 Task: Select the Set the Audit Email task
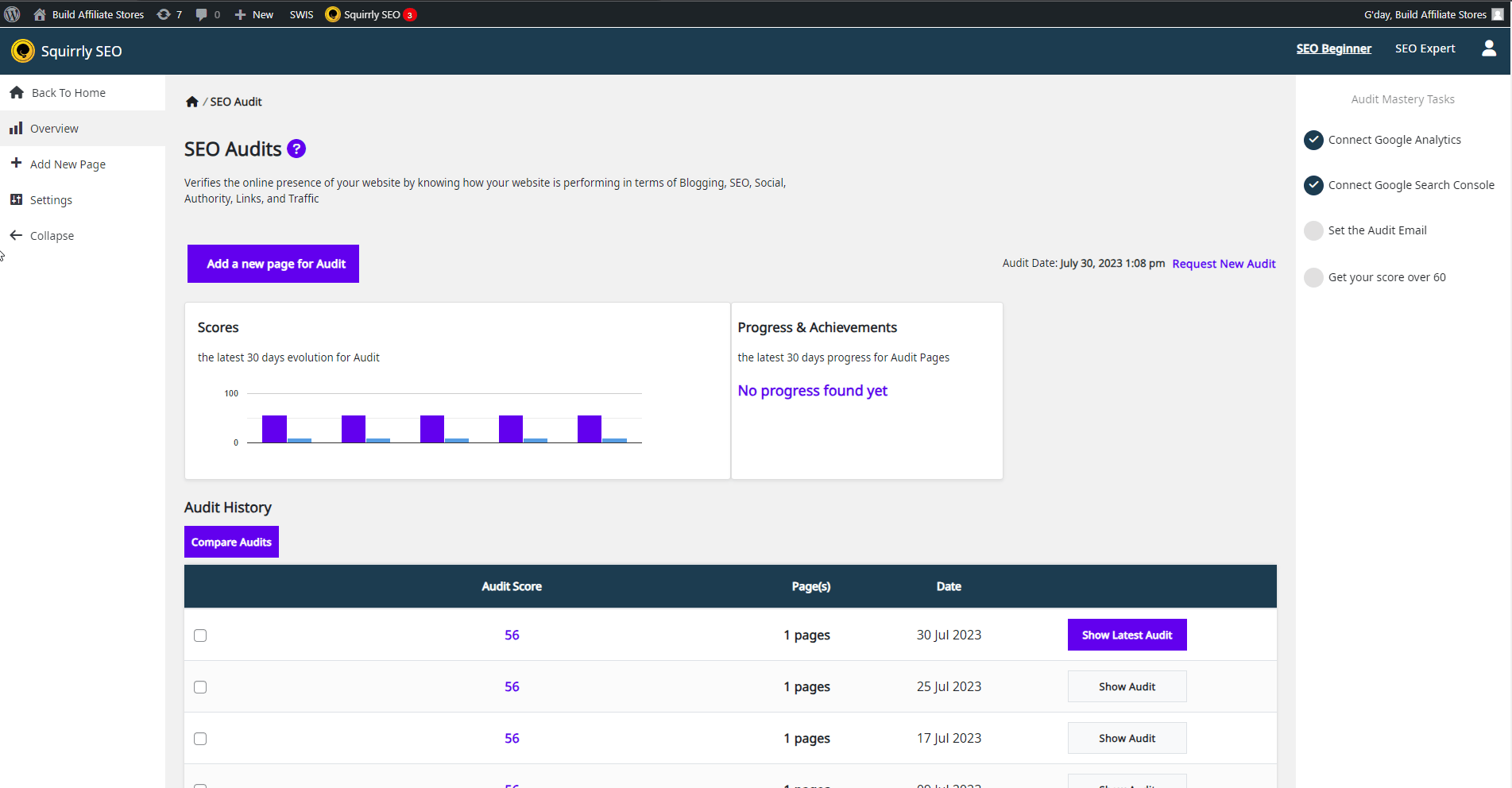pyautogui.click(x=1377, y=230)
